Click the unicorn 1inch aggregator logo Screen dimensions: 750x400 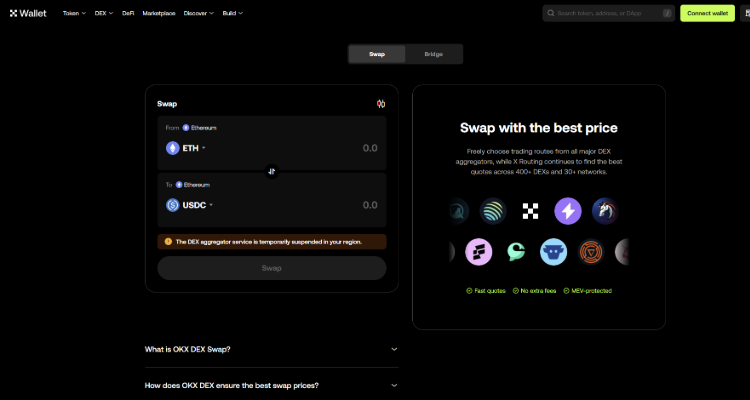(605, 211)
